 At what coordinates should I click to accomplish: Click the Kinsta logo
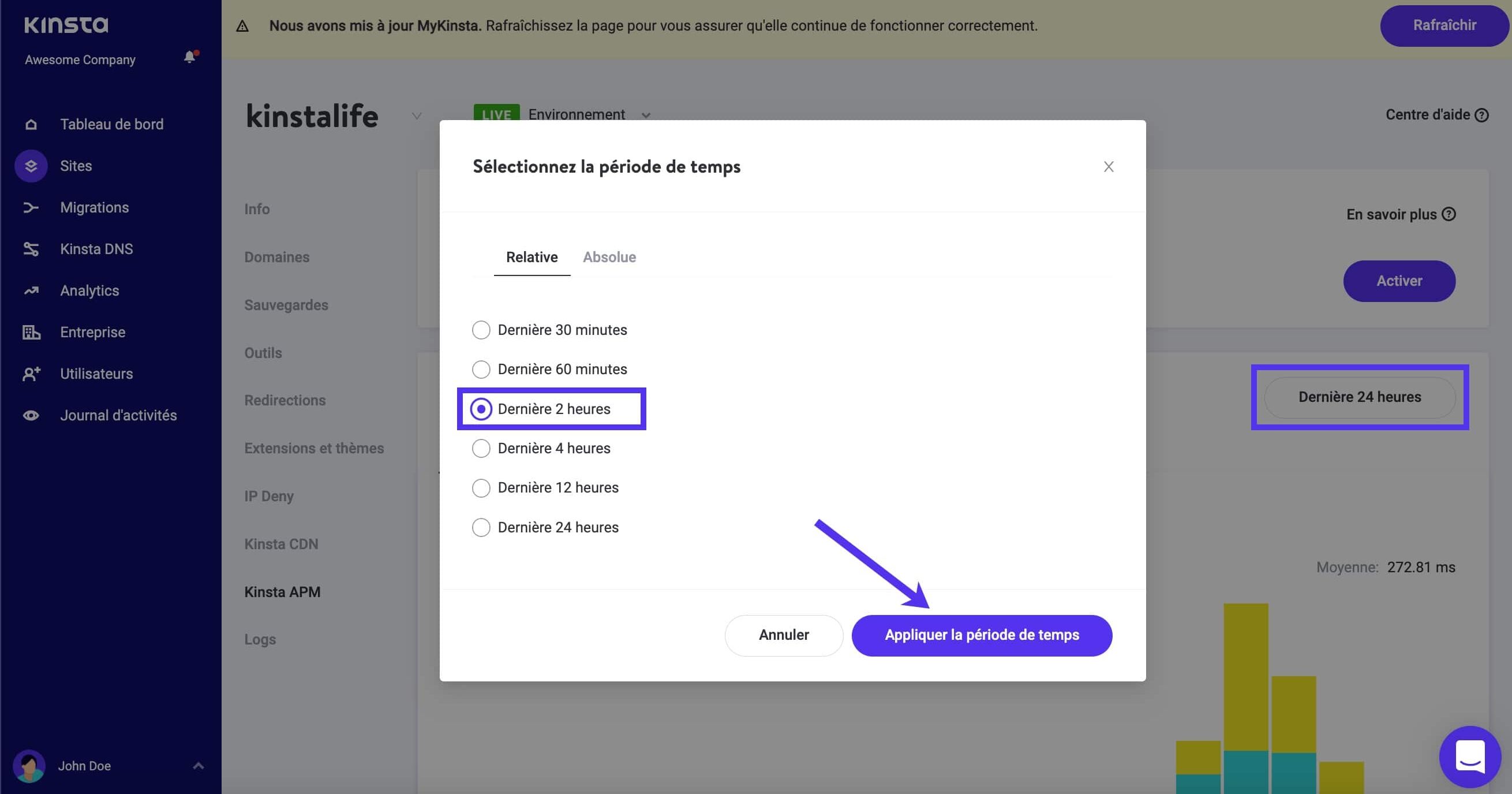click(66, 25)
